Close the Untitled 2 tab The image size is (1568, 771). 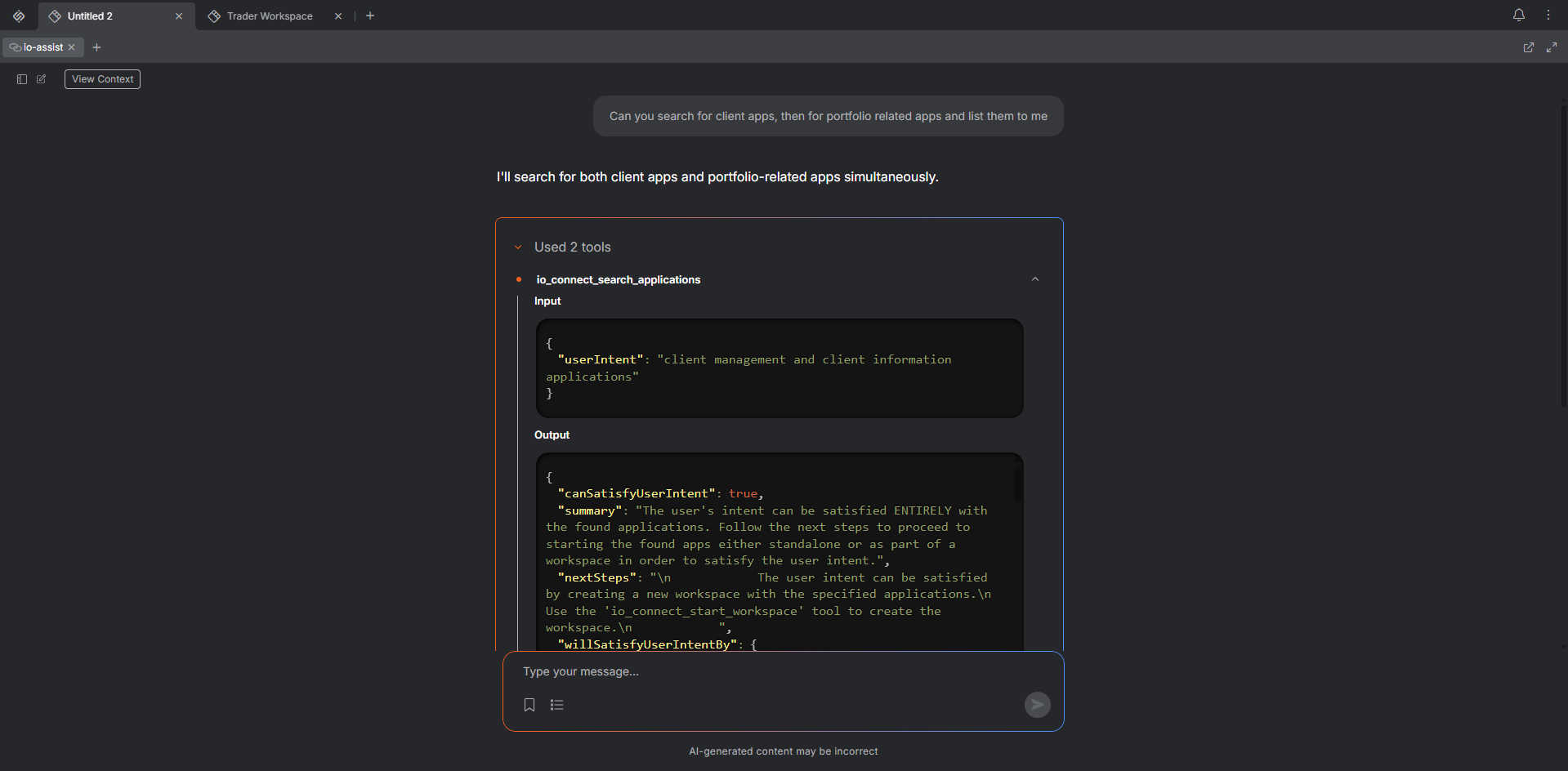(179, 16)
